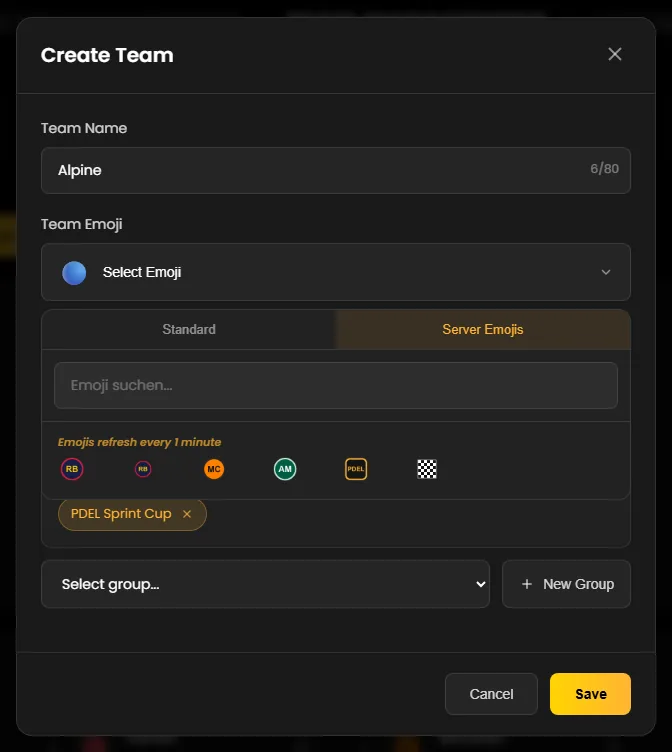Click the blue circle emoji preview
672x752 pixels.
click(74, 273)
